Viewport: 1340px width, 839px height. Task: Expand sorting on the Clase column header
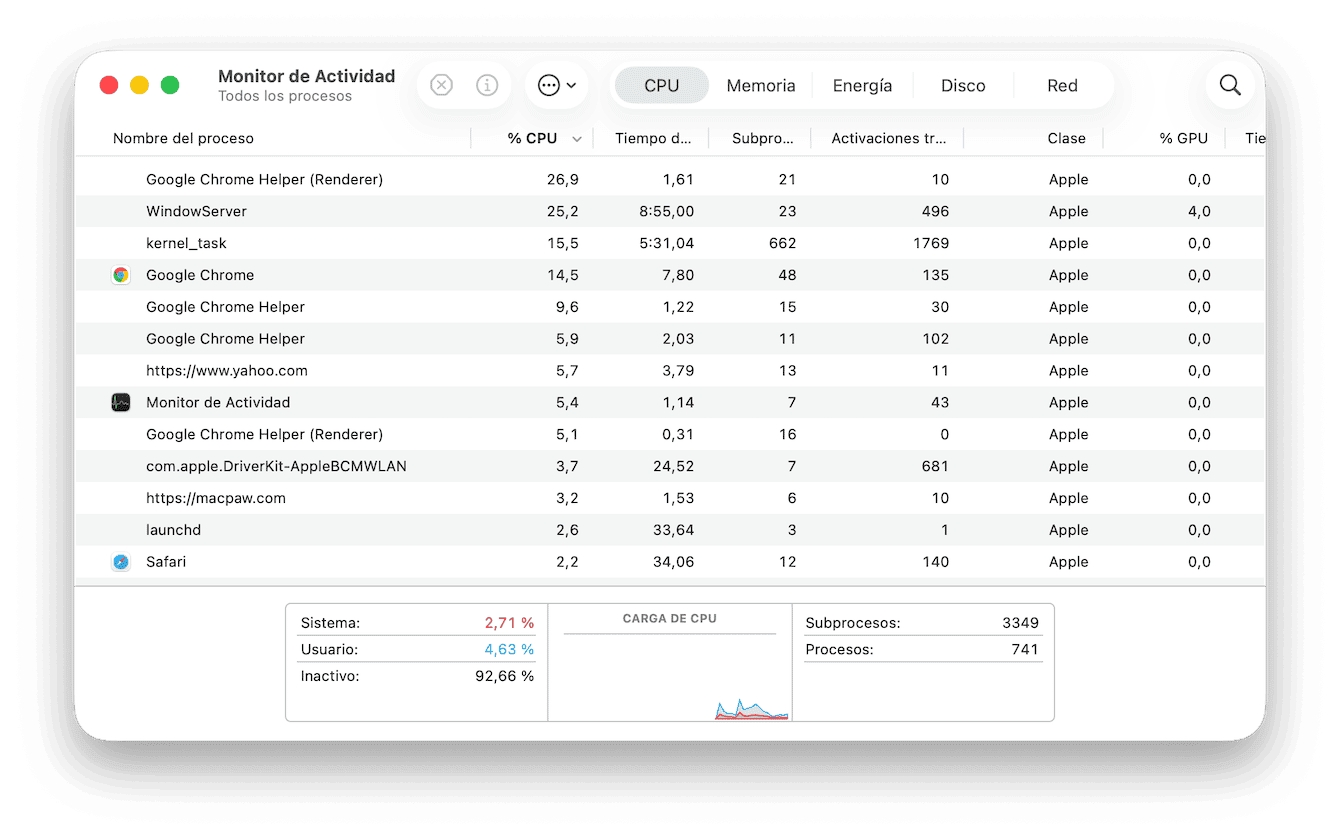1066,138
